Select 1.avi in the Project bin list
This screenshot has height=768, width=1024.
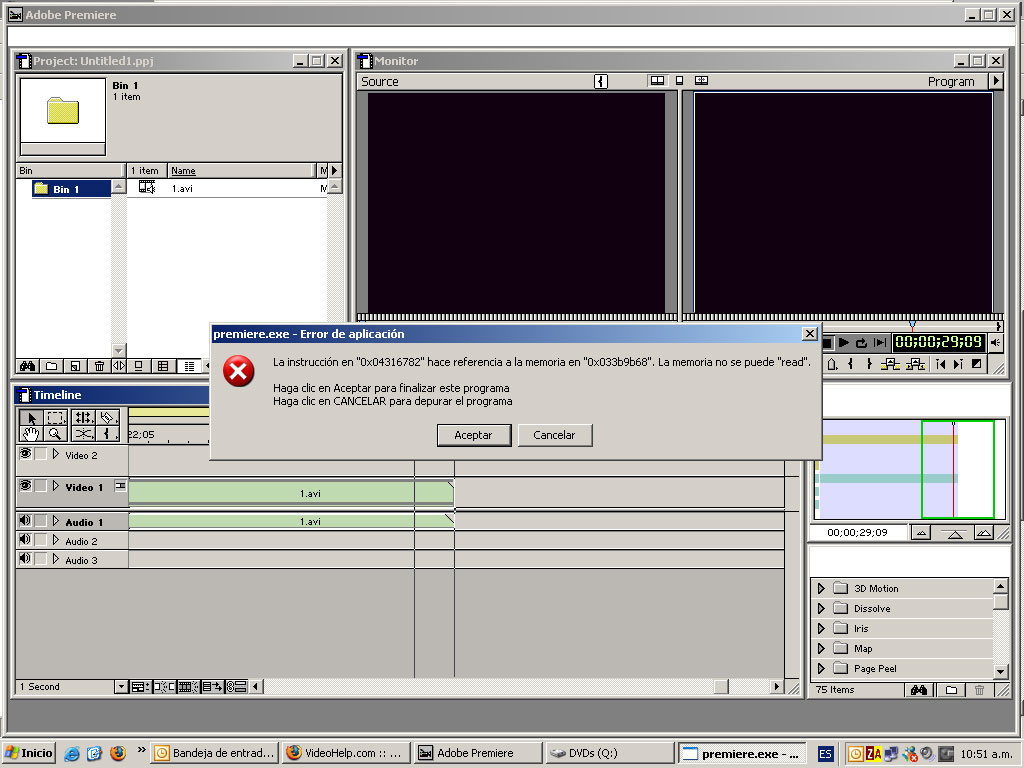coord(182,189)
